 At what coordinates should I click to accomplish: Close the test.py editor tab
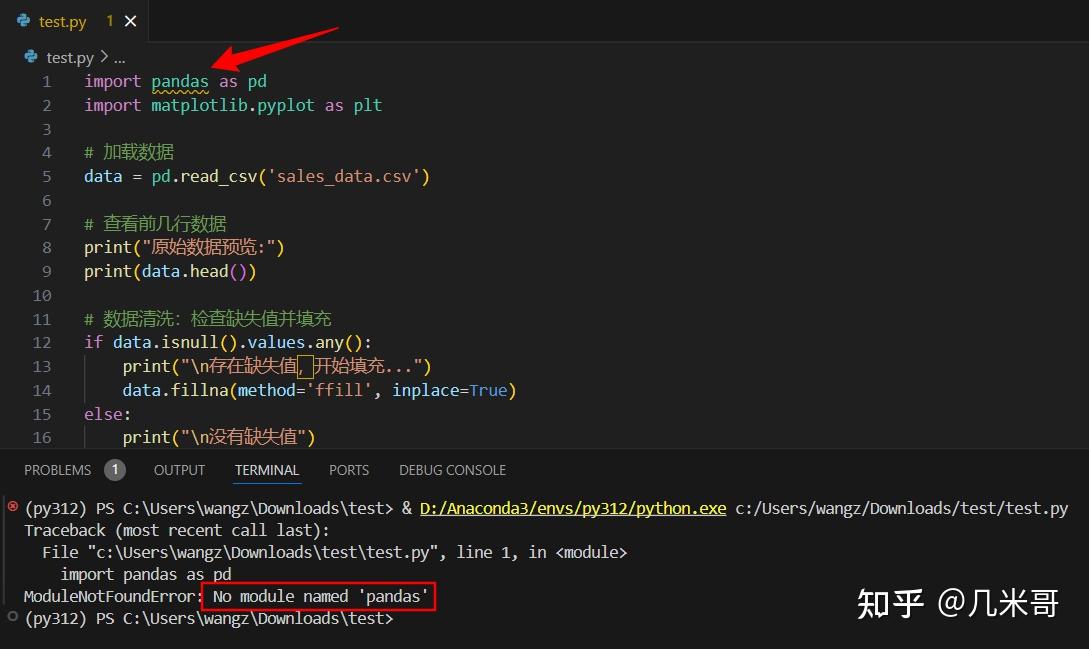point(129,20)
